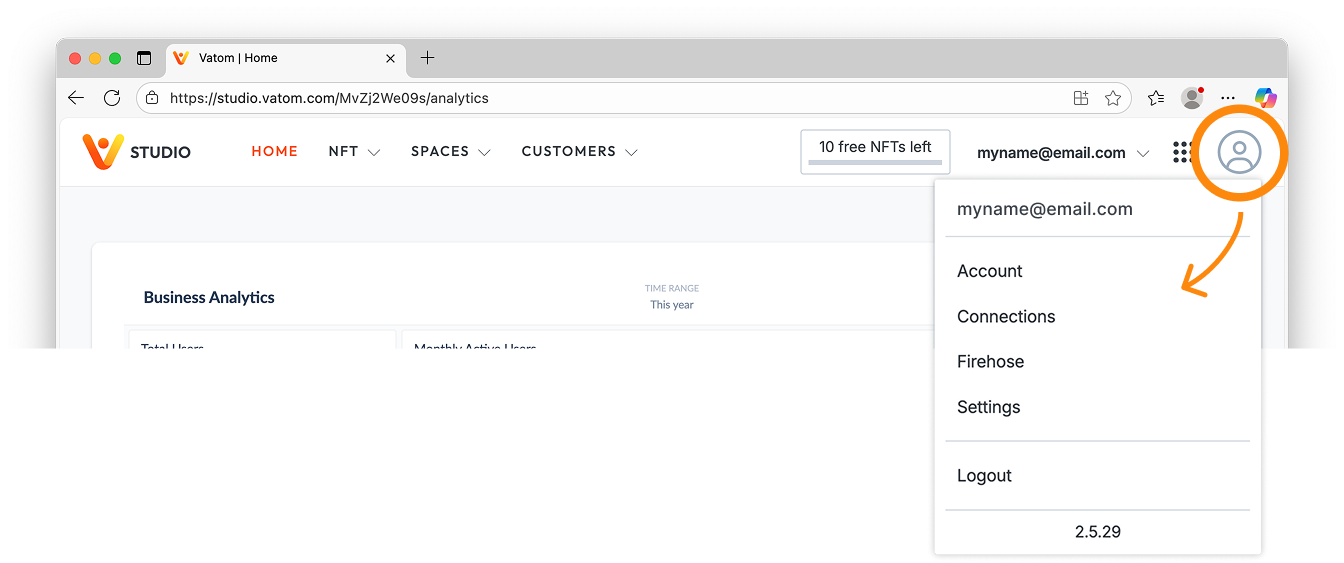Viewport: 1344px width, 563px height.
Task: Click the split screen icon in address bar
Action: tap(1080, 98)
